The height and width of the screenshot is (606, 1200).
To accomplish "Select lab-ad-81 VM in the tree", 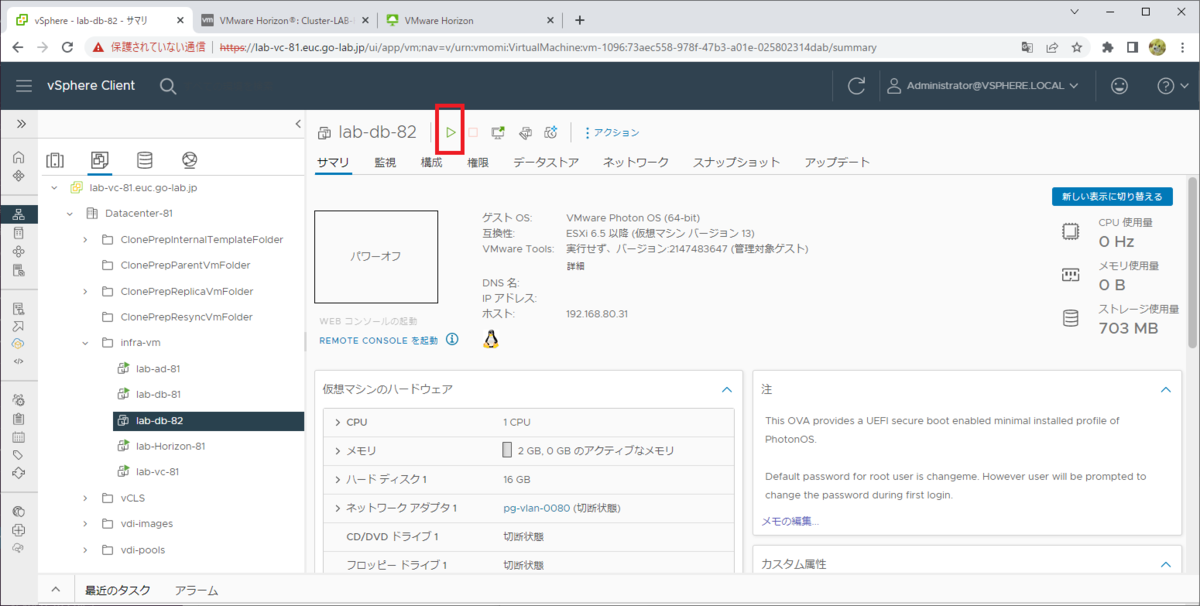I will coord(158,368).
